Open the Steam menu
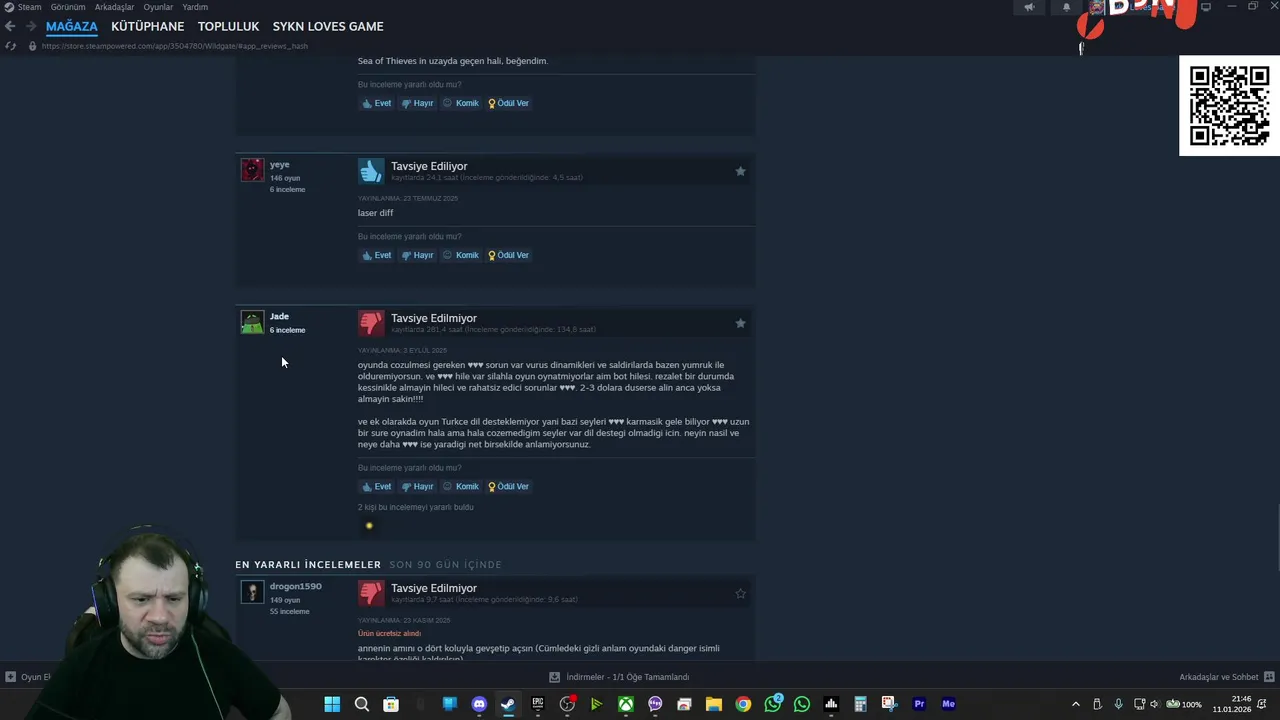The height and width of the screenshot is (720, 1280). click(29, 7)
